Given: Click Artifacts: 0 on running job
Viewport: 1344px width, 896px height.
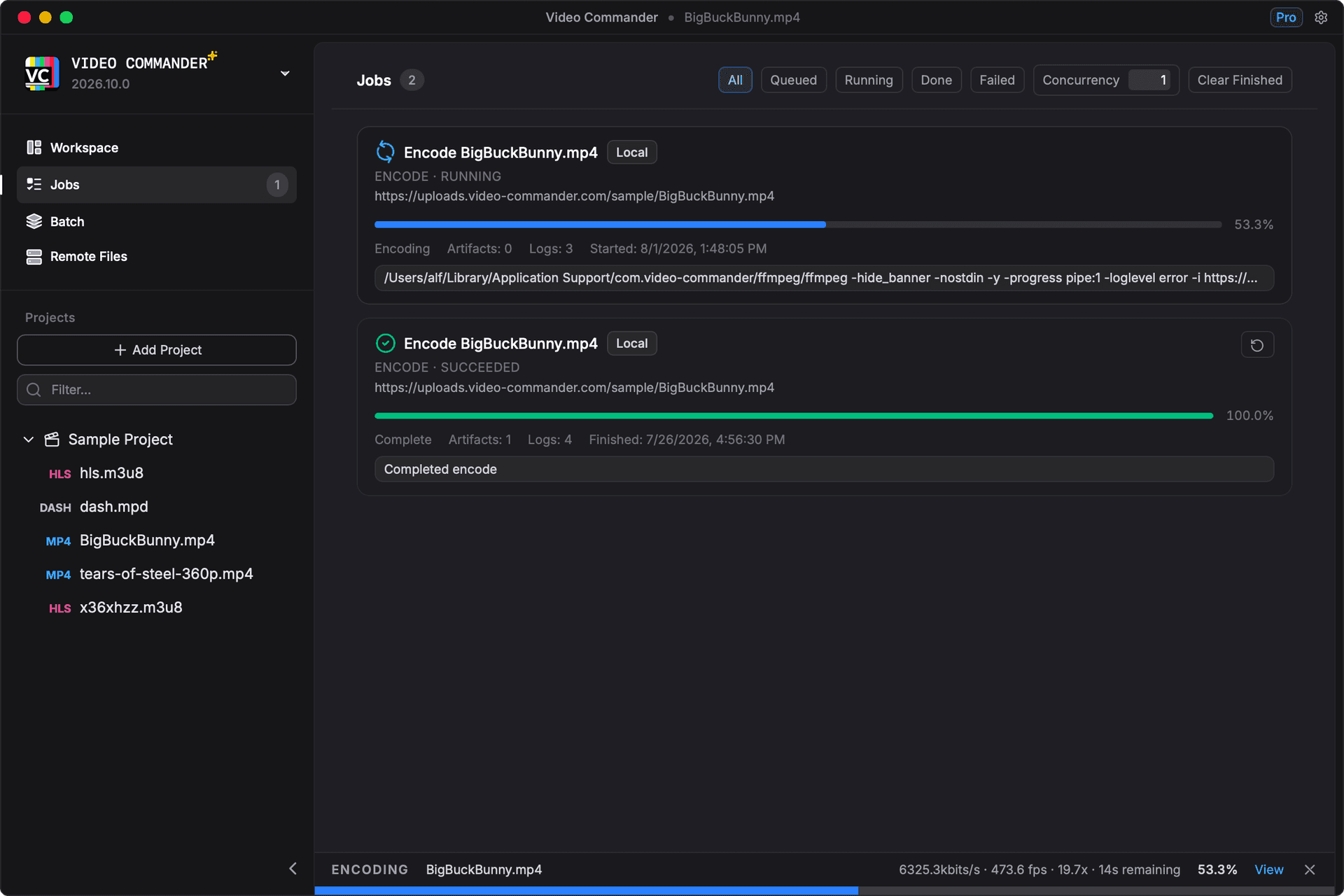Looking at the screenshot, I should pos(479,248).
